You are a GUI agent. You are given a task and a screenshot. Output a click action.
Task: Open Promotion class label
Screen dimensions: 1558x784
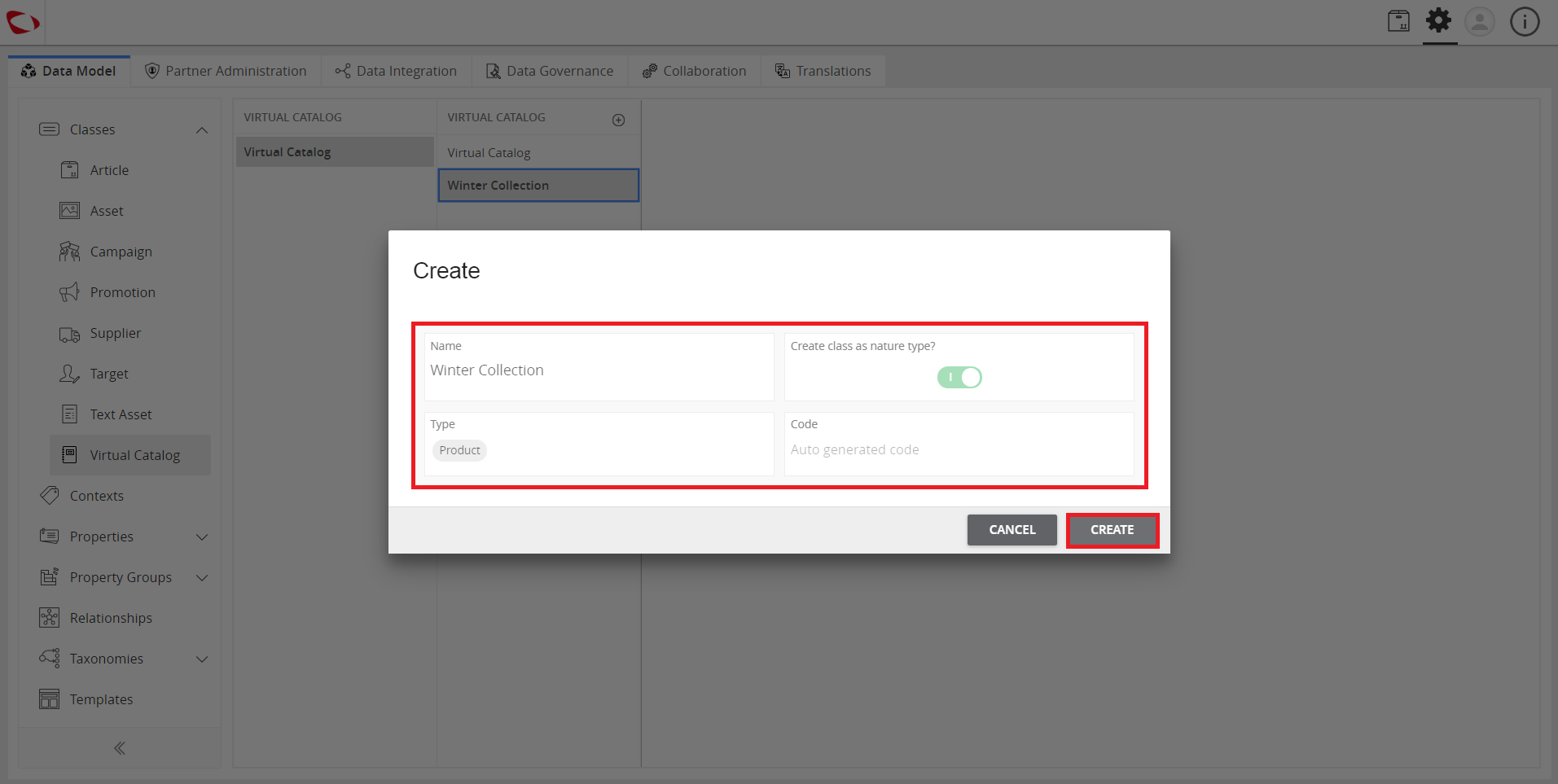(x=123, y=292)
